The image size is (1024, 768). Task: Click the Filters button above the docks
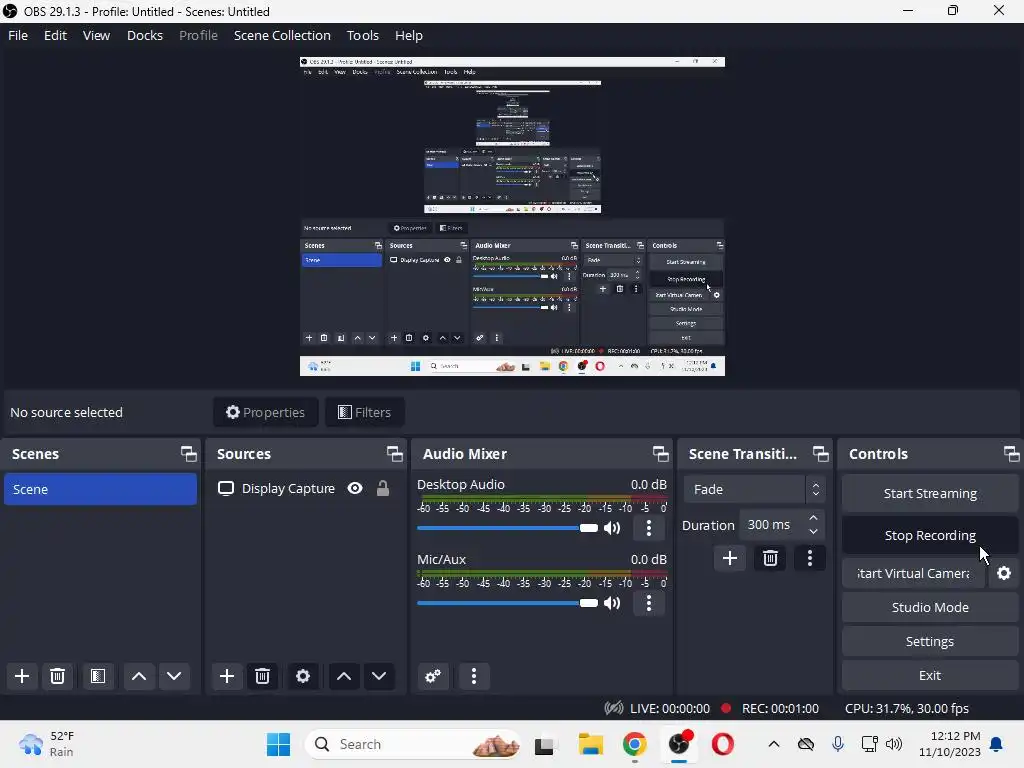(x=364, y=412)
